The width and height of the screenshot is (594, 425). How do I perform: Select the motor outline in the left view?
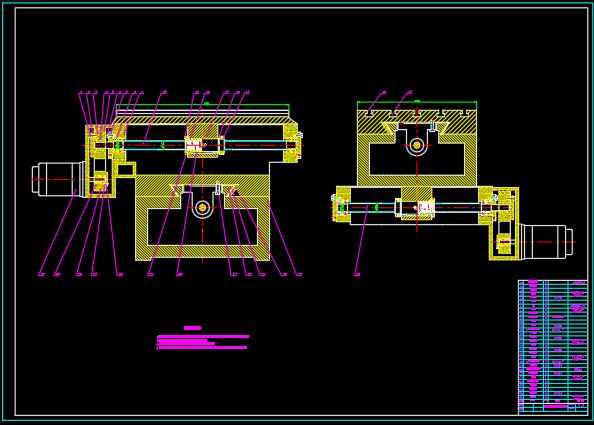tap(59, 179)
